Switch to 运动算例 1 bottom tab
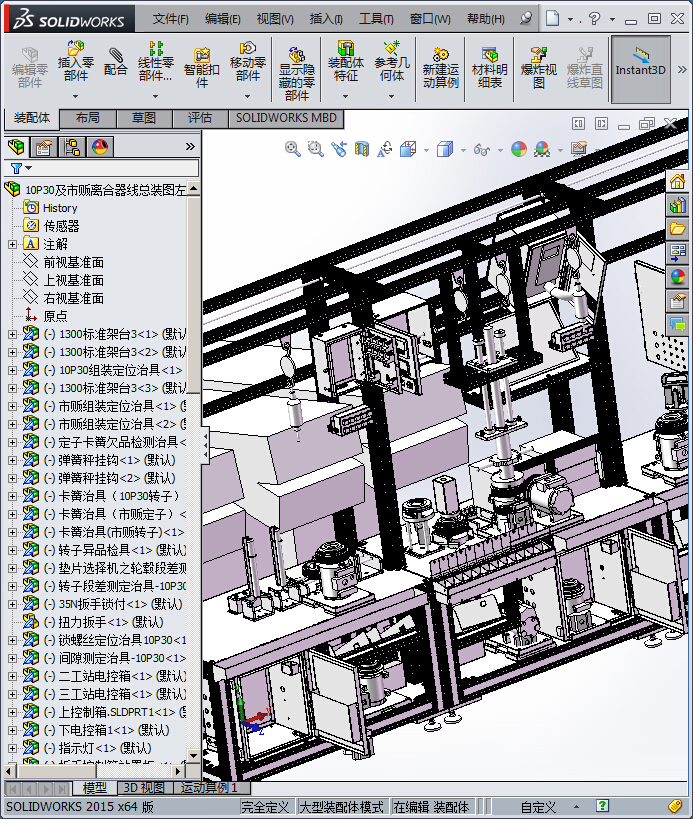Image resolution: width=693 pixels, height=819 pixels. [x=209, y=788]
